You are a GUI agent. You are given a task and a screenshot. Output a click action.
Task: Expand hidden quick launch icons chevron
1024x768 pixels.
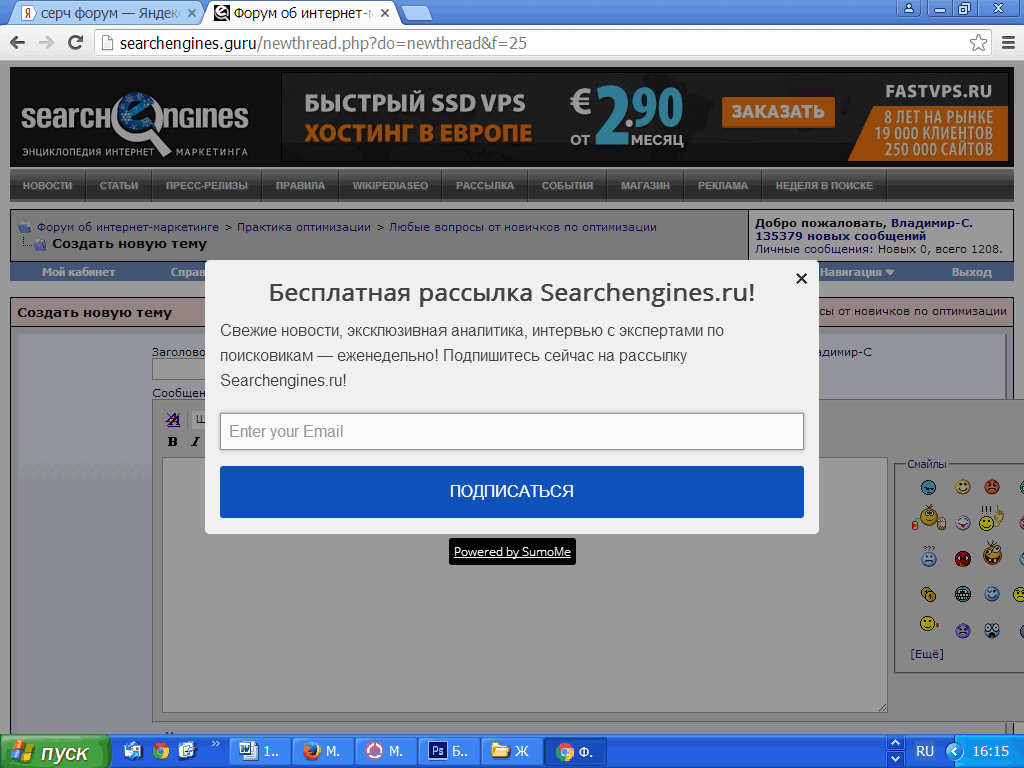[216, 744]
